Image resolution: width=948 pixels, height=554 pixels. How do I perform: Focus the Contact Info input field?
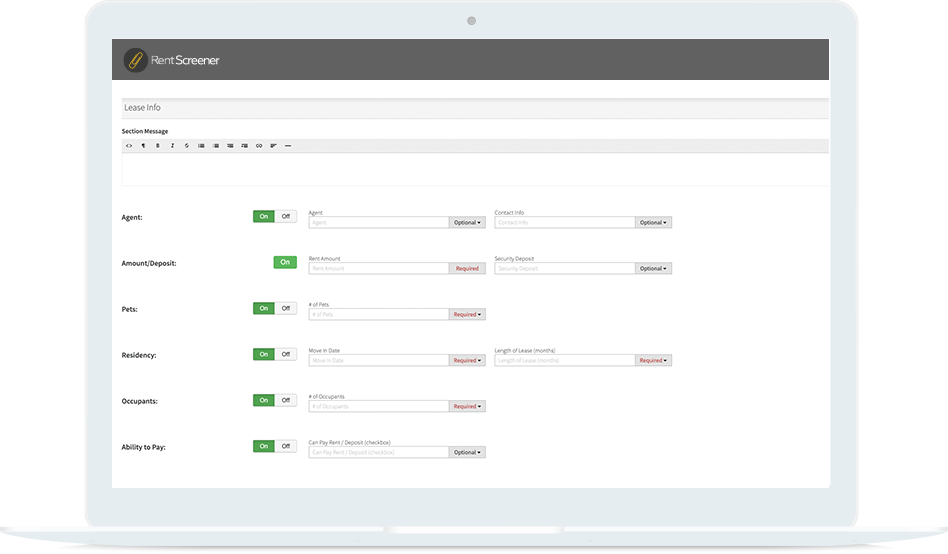click(x=565, y=223)
